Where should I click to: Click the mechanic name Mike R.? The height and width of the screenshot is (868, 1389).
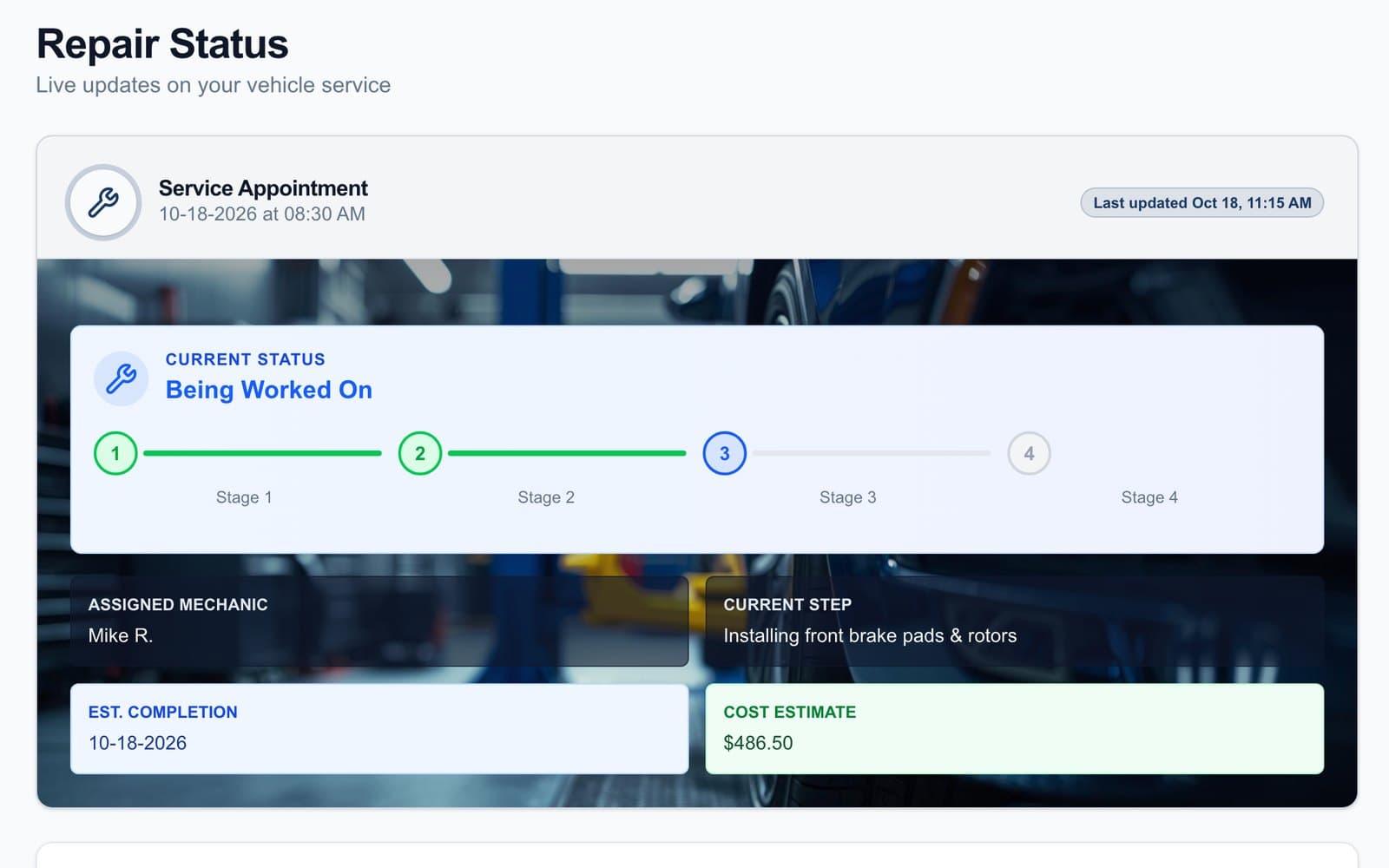point(121,635)
